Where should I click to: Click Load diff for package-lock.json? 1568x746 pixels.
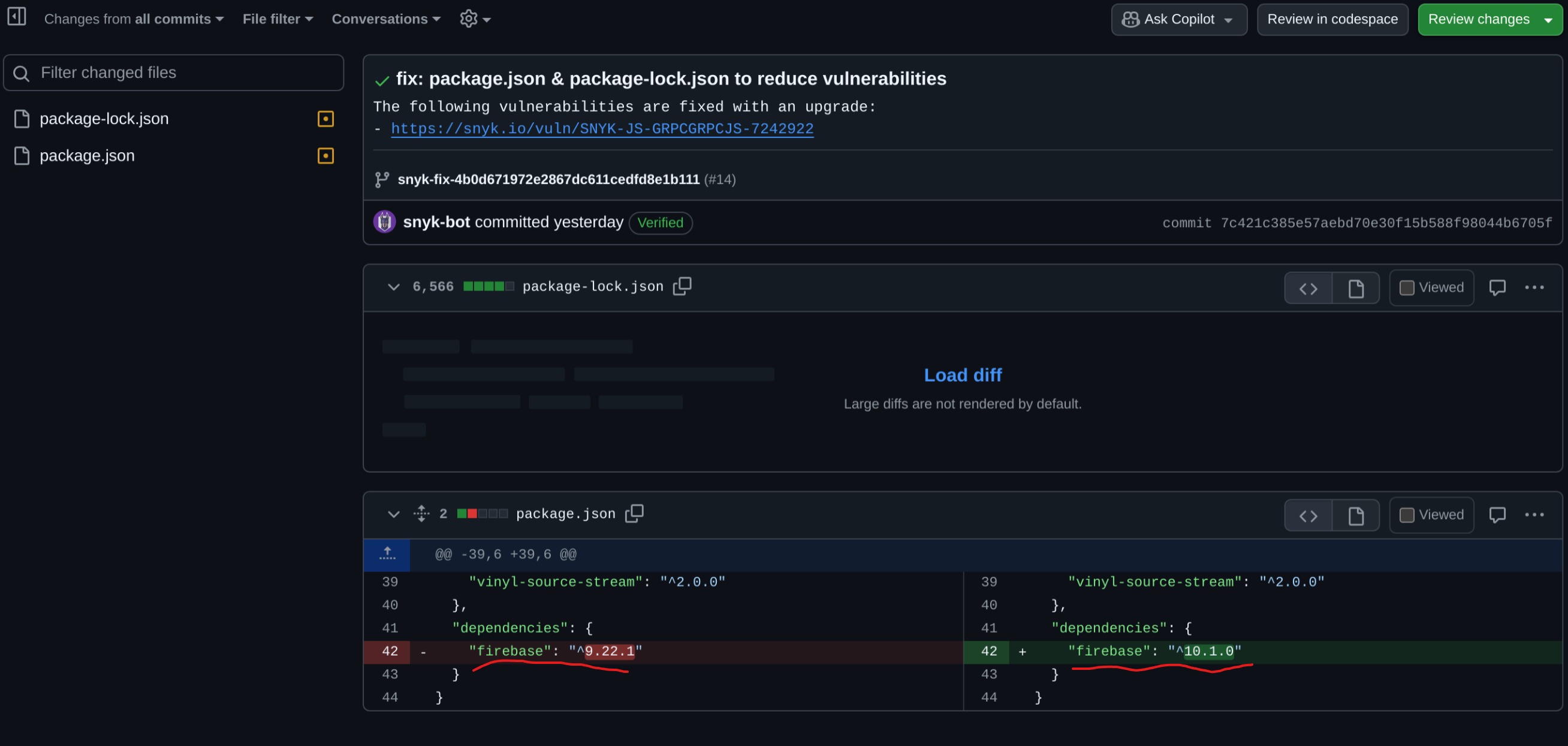(963, 376)
